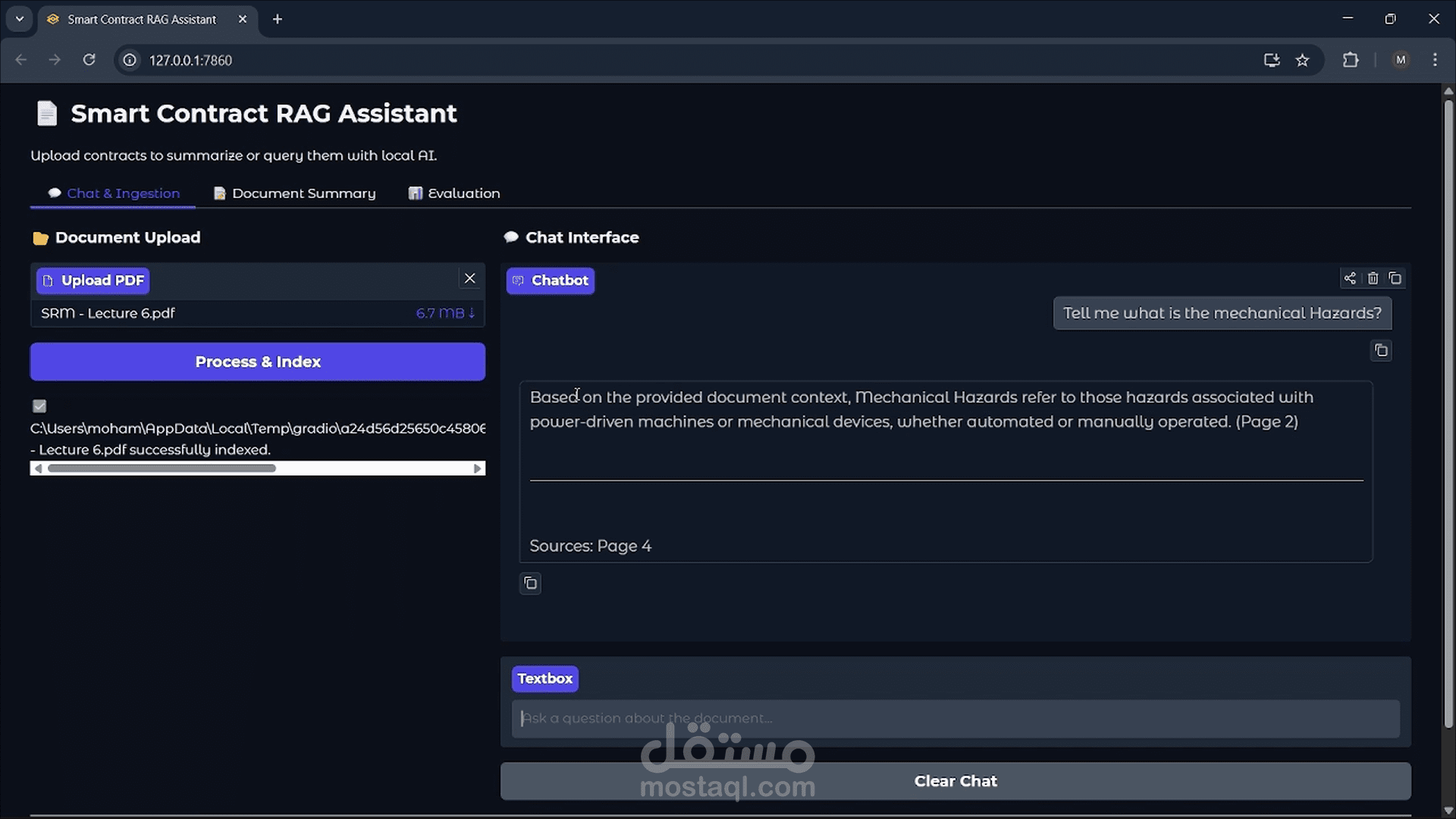Open Chrome three-dot menu
Viewport: 1456px width, 819px height.
[1435, 60]
